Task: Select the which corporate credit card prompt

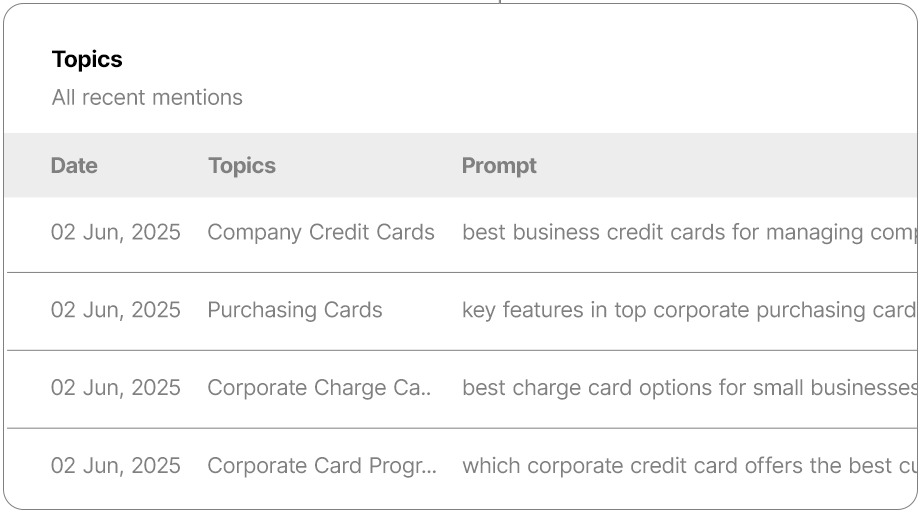Action: coord(688,467)
